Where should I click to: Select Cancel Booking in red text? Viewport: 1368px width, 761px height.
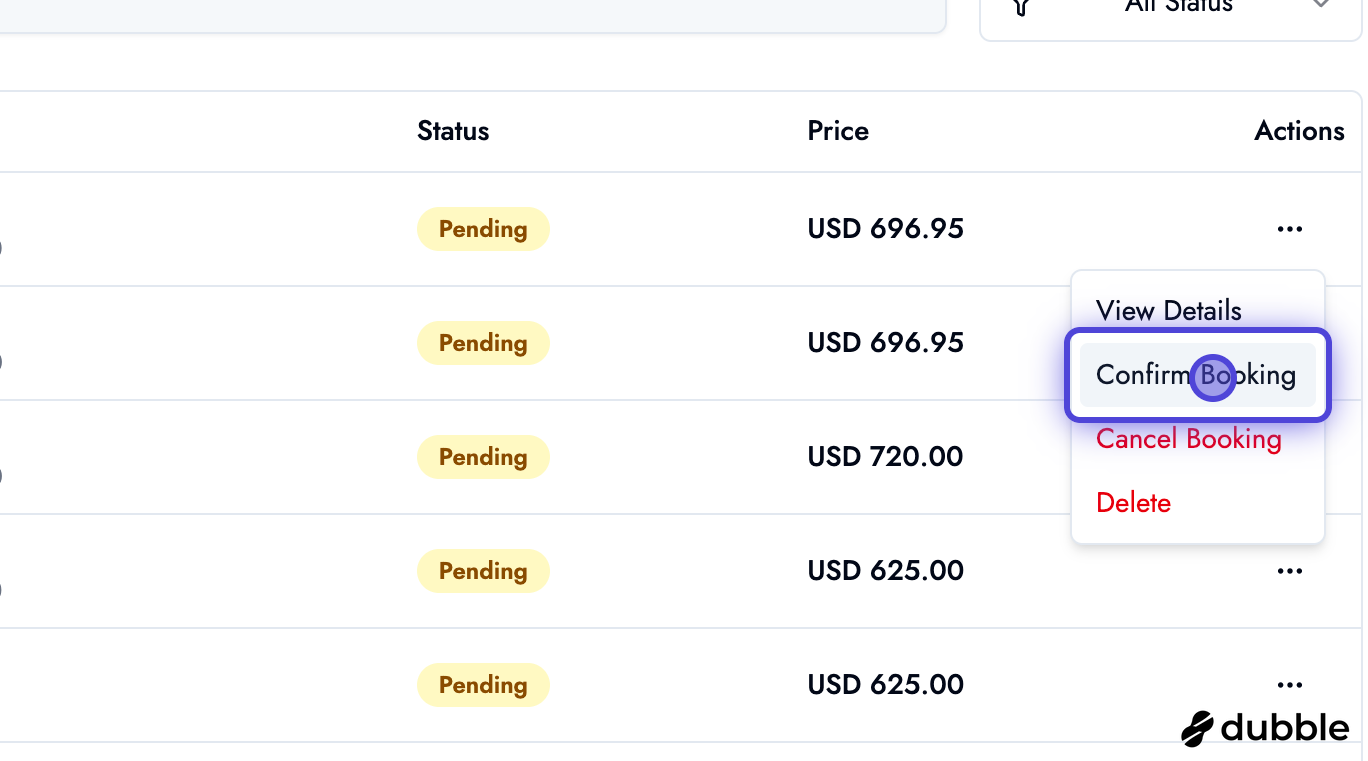click(1188, 439)
